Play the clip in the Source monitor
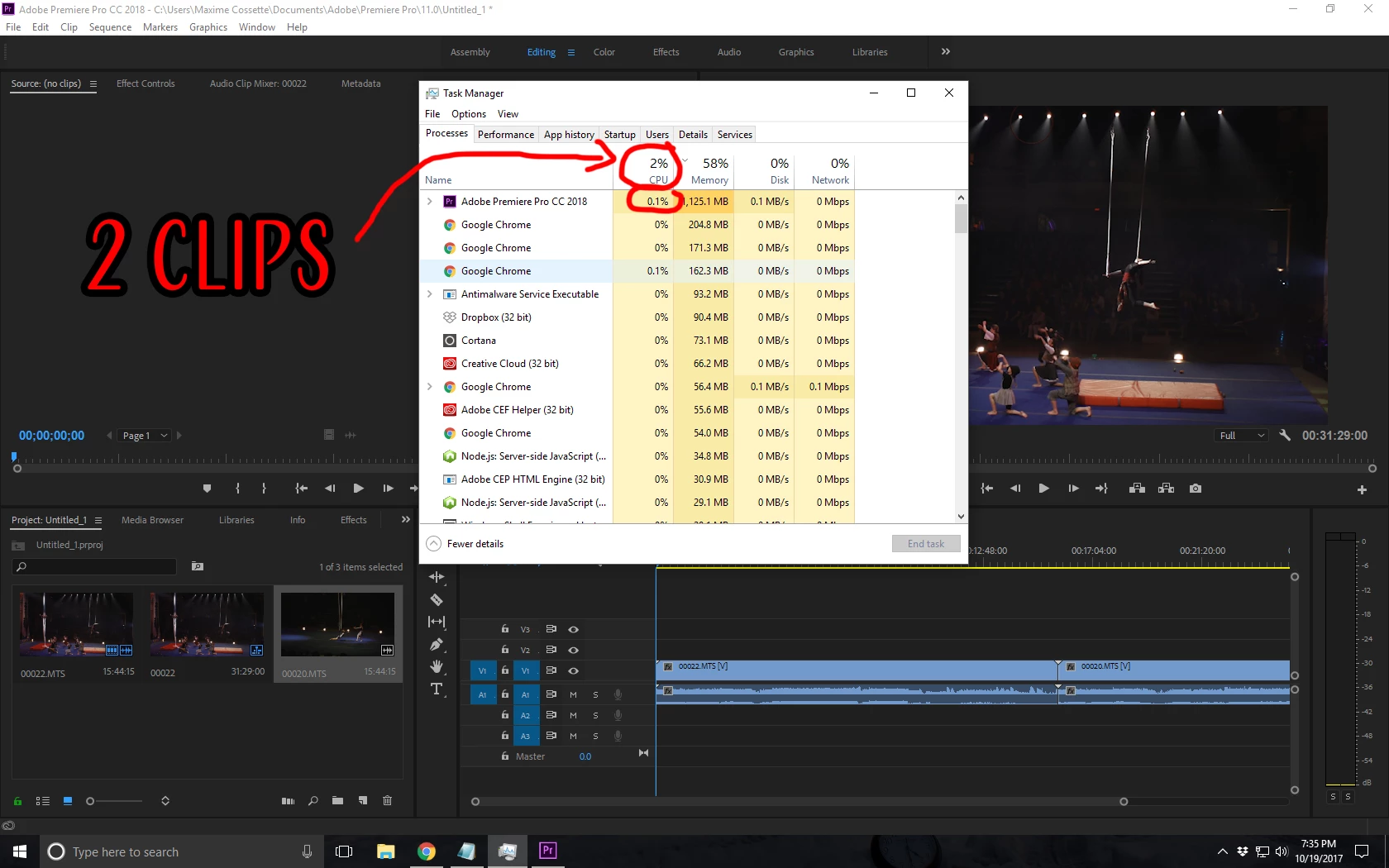The height and width of the screenshot is (868, 1389). (358, 489)
